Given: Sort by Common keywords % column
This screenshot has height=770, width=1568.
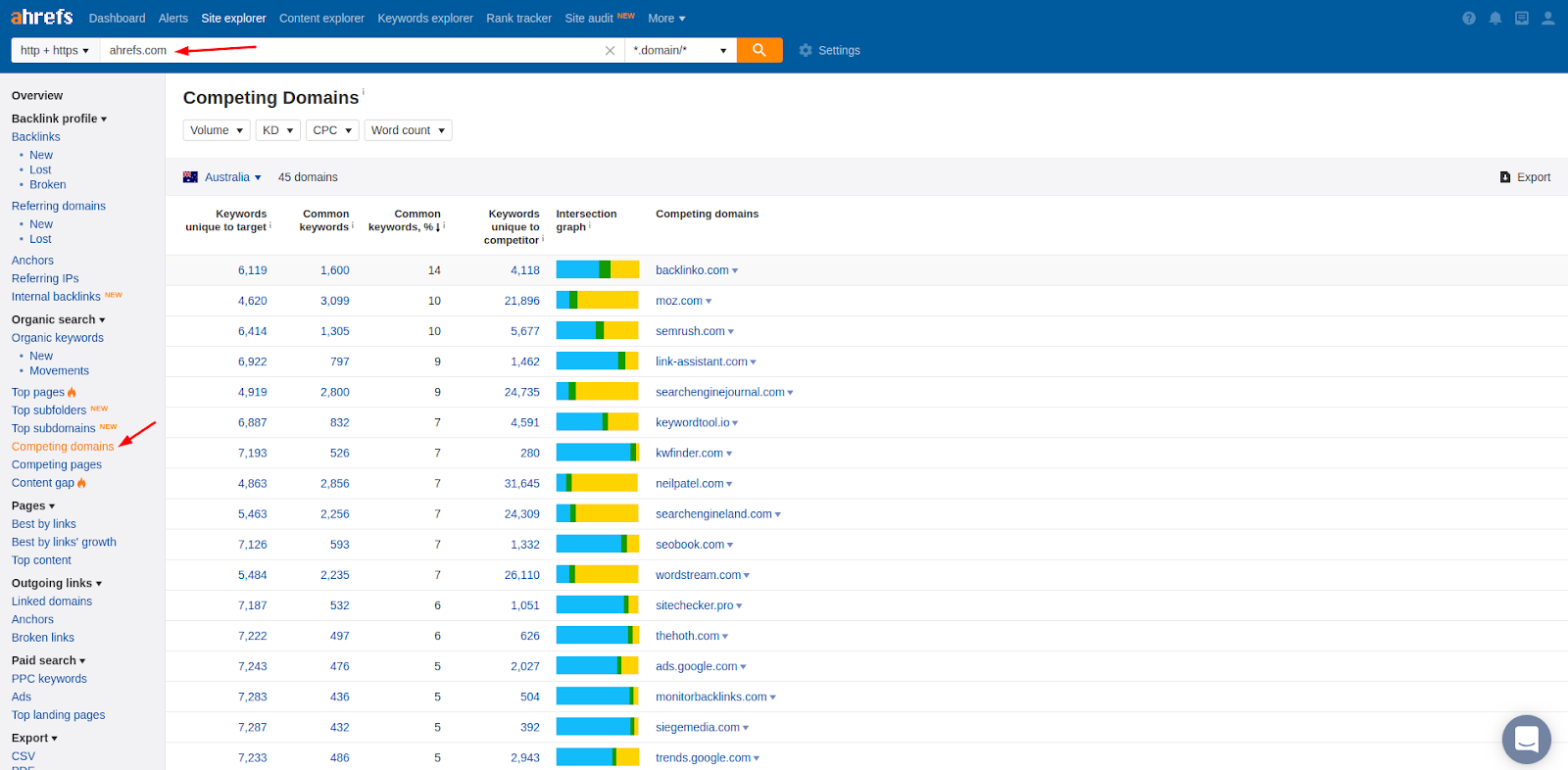Looking at the screenshot, I should 407,220.
